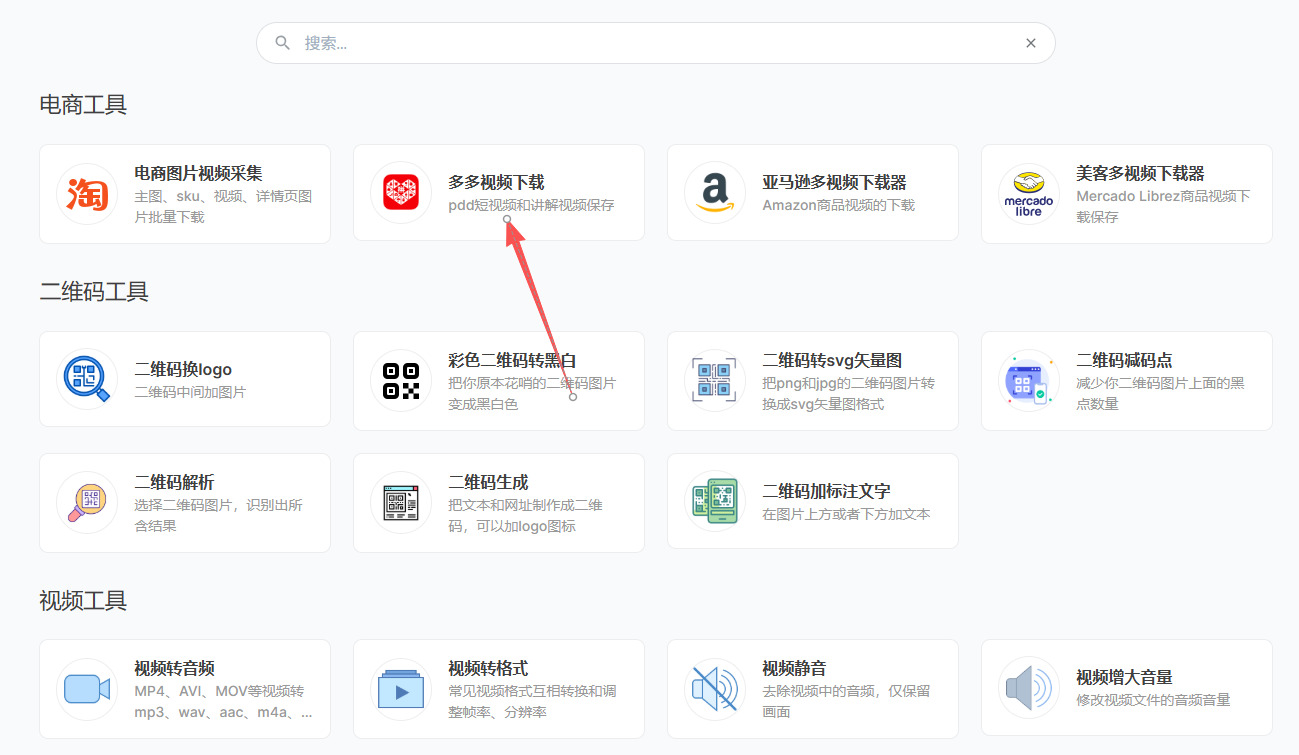
Task: Click the 二维码转svg矢量图 scan icon
Action: (x=715, y=380)
